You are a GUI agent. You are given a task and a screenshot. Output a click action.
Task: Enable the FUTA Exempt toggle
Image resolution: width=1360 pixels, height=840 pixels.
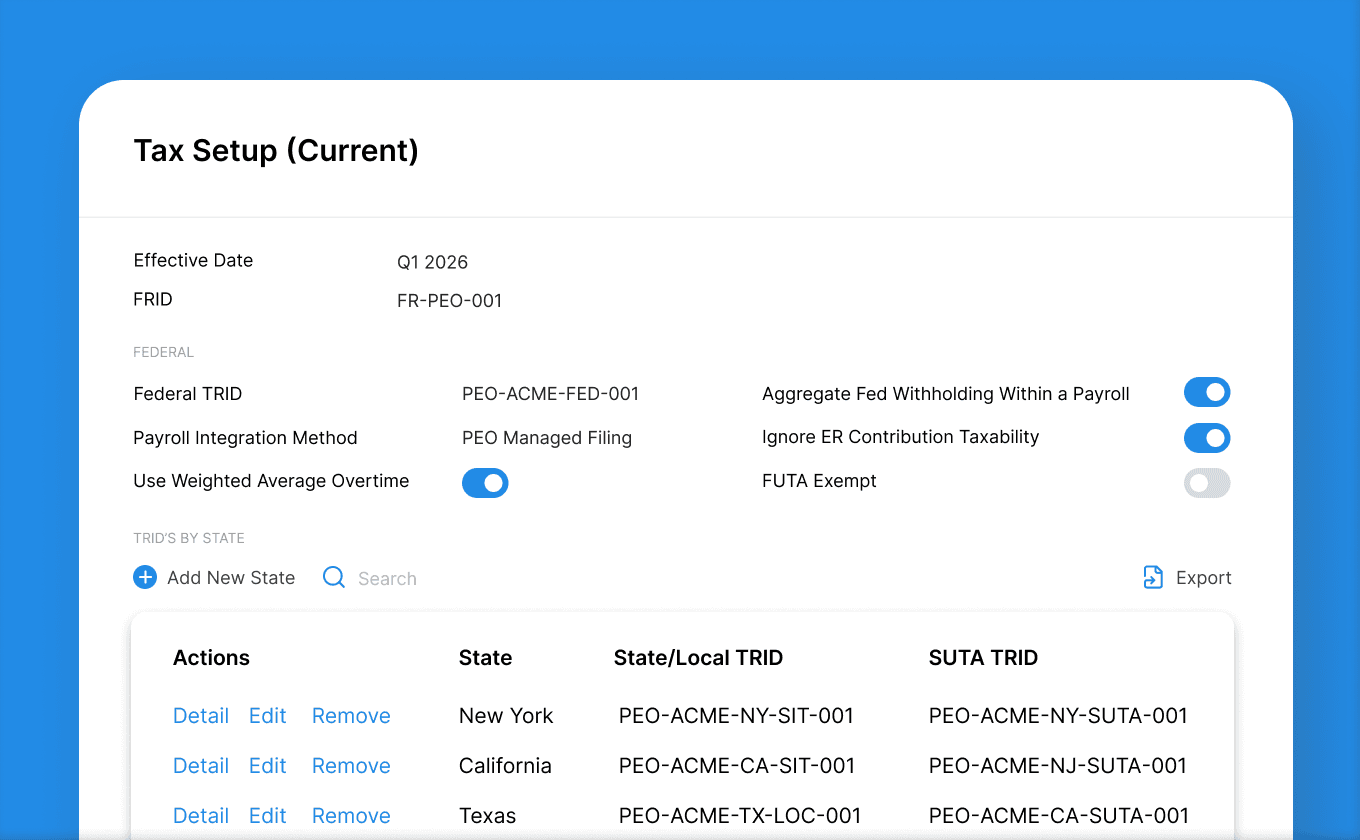tap(1207, 483)
